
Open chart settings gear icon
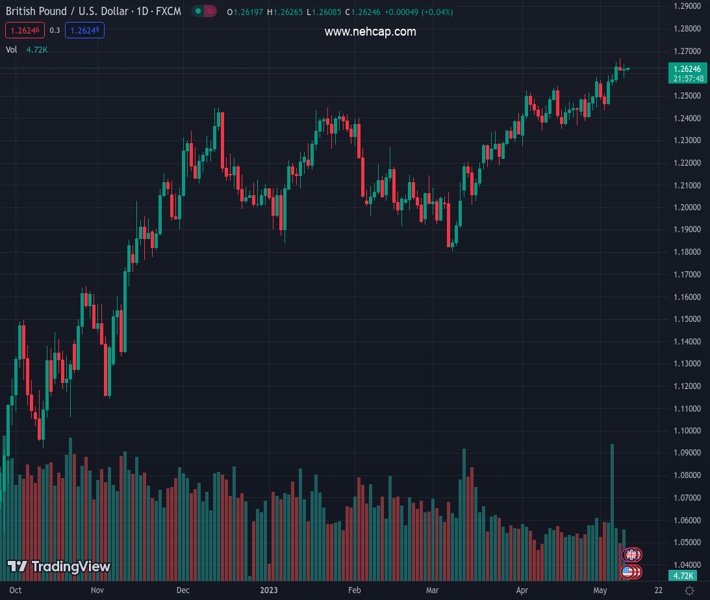coord(689,591)
